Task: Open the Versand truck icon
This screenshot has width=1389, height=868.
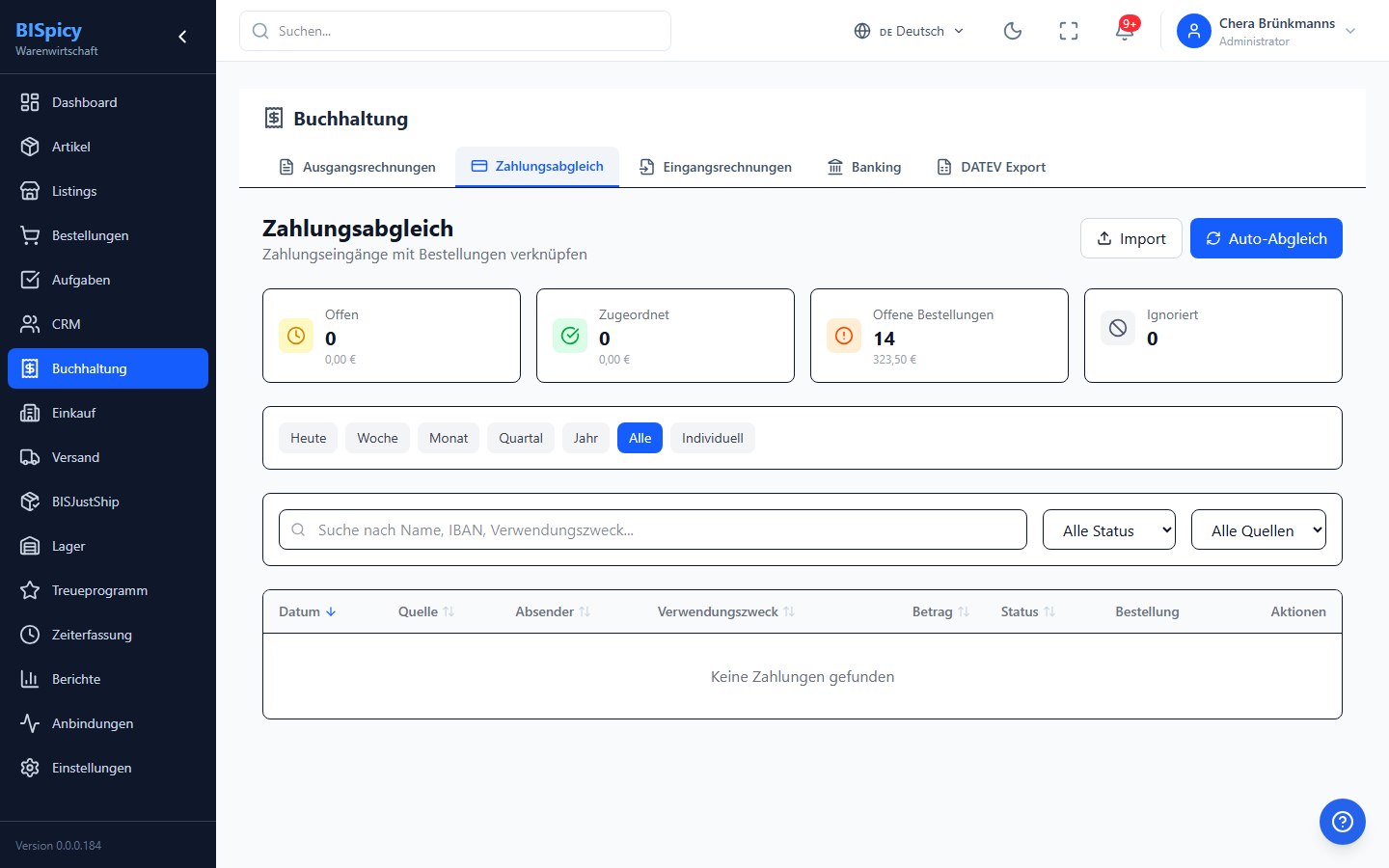Action: (x=30, y=457)
